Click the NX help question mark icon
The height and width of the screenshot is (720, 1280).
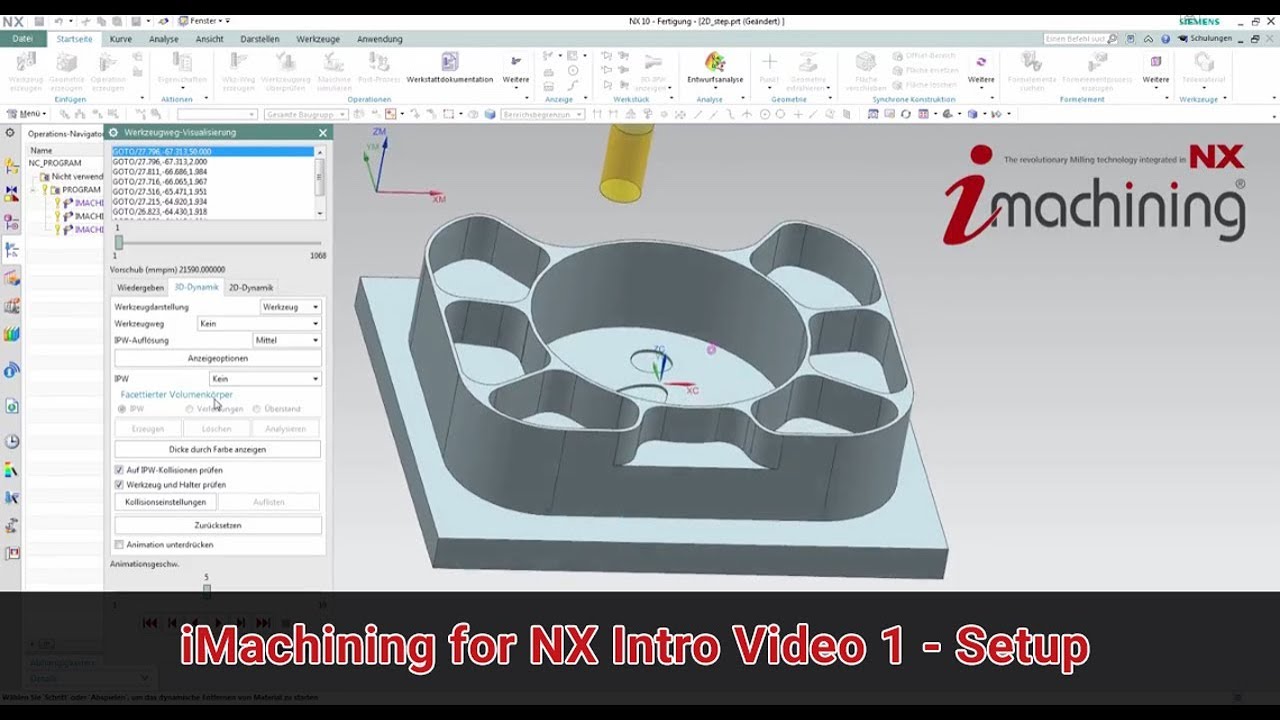(x=1165, y=39)
